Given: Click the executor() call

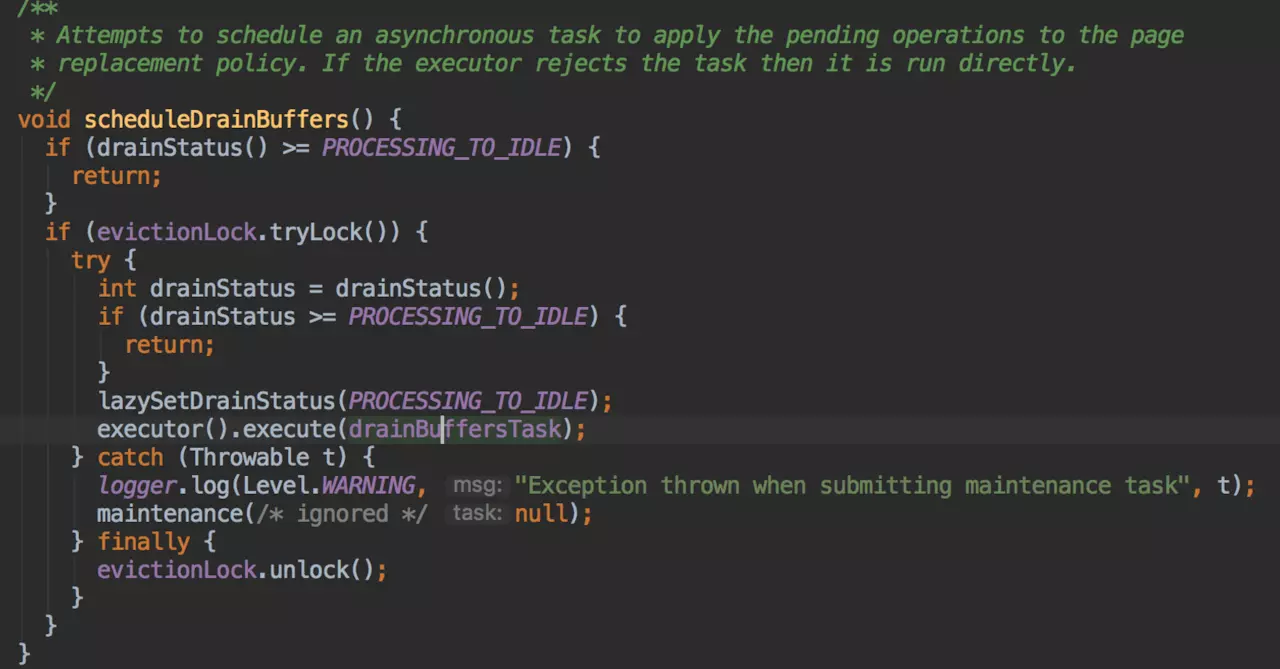Looking at the screenshot, I should [x=163, y=429].
